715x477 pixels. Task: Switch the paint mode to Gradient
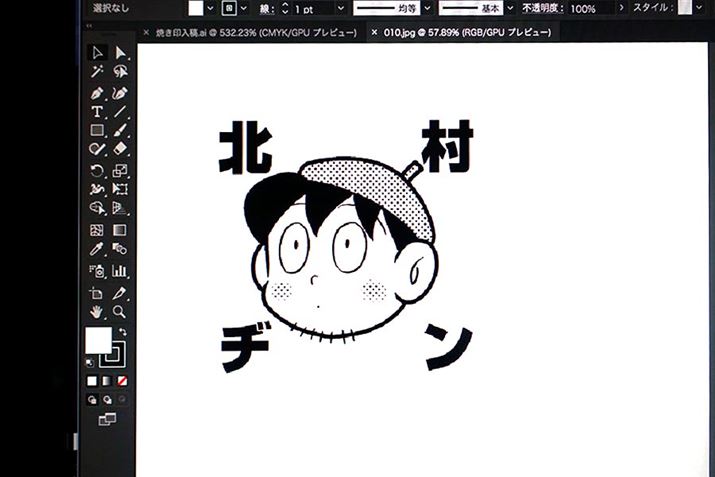tap(106, 381)
